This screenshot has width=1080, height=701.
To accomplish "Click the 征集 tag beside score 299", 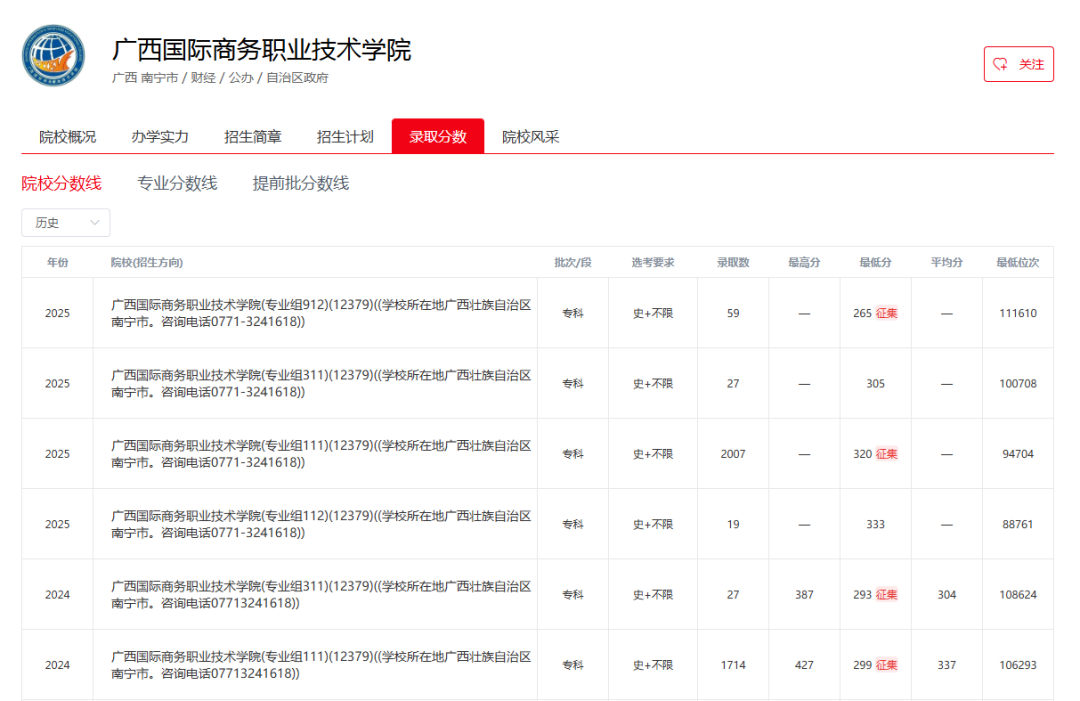I will coord(886,665).
